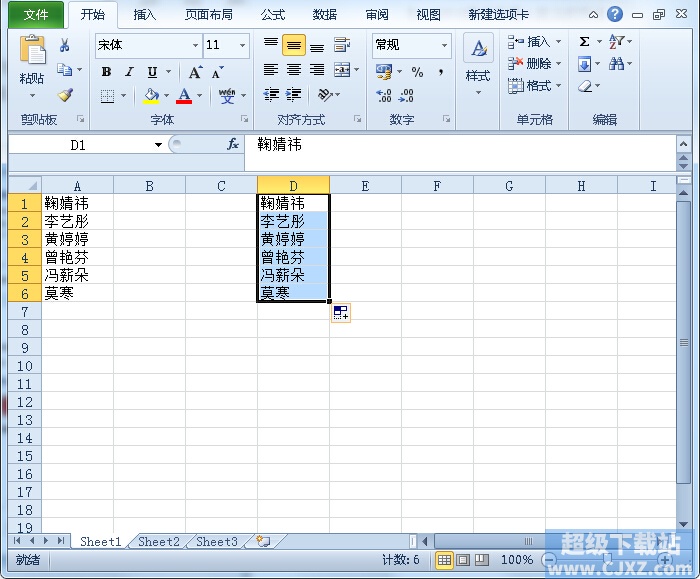
Task: Switch to the 插入 ribbon tab
Action: [x=145, y=15]
